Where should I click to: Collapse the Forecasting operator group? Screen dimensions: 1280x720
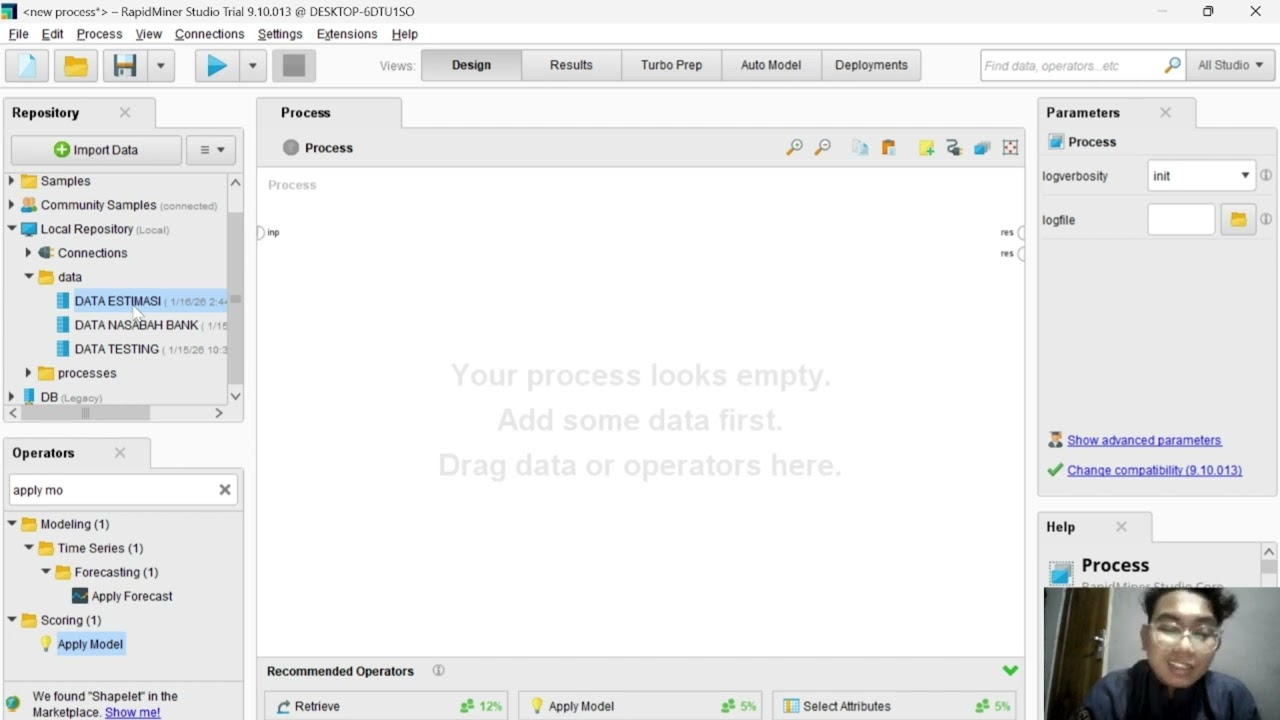[46, 572]
